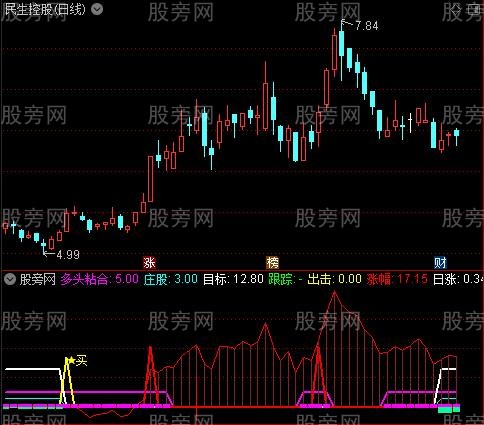Click the 7.84 high price label
Image resolution: width=484 pixels, height=425 pixels.
[x=367, y=26]
